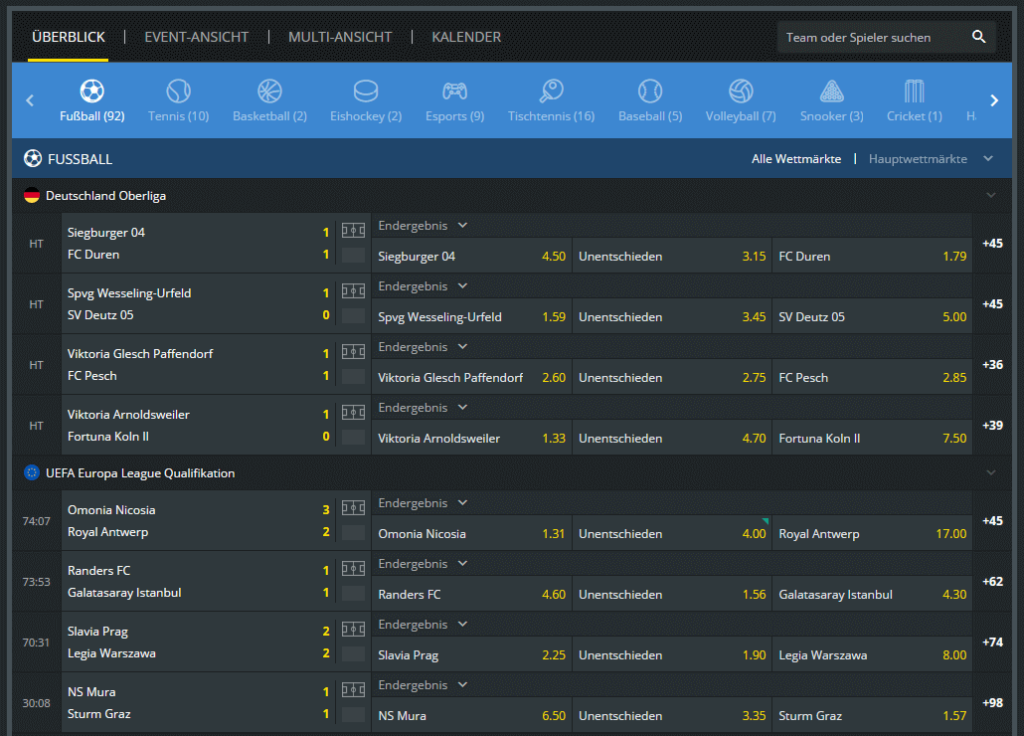Open Endergebnis dropdown for Spvg Wesseling-Urfeld match
The width and height of the screenshot is (1024, 736).
[423, 286]
